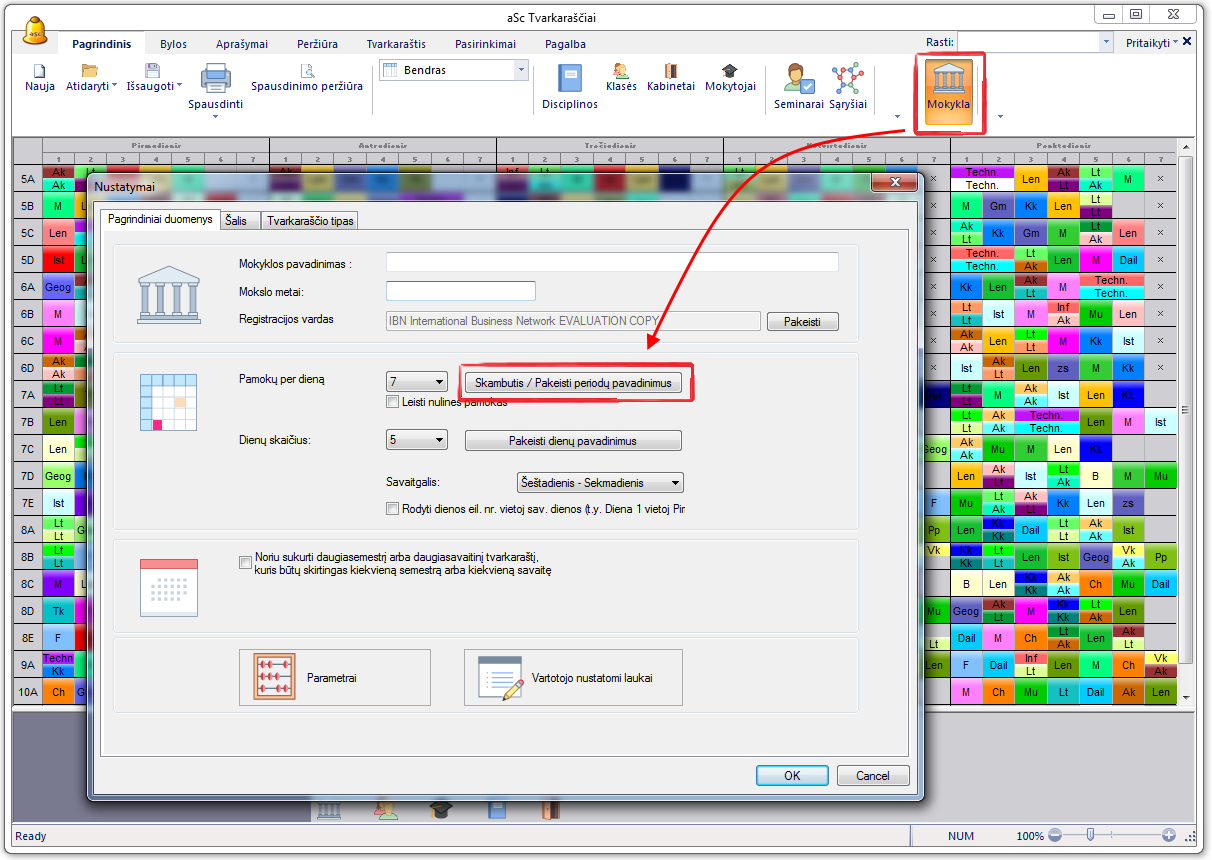Adjust the zoom slider in status bar
This screenshot has width=1212, height=860.
(x=1090, y=835)
